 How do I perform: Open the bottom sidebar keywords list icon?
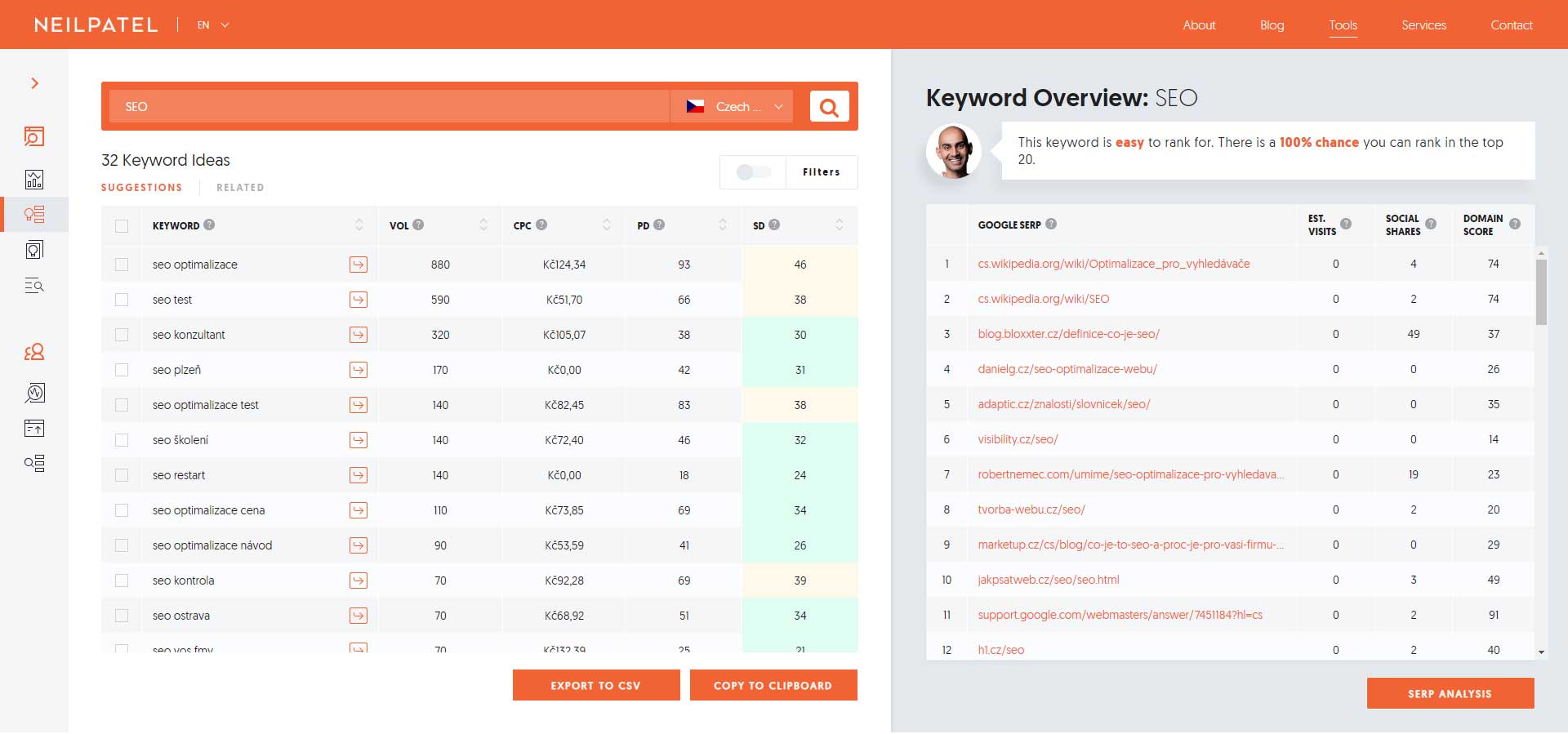34,463
